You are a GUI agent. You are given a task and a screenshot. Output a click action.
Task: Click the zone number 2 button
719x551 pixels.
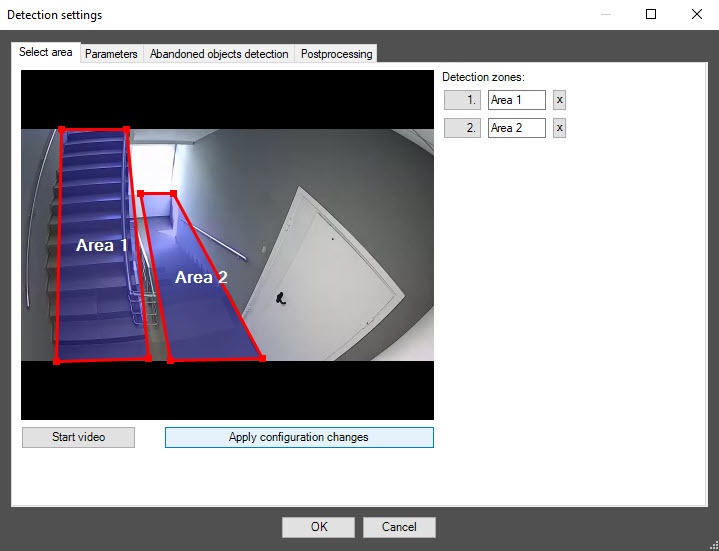tap(462, 128)
